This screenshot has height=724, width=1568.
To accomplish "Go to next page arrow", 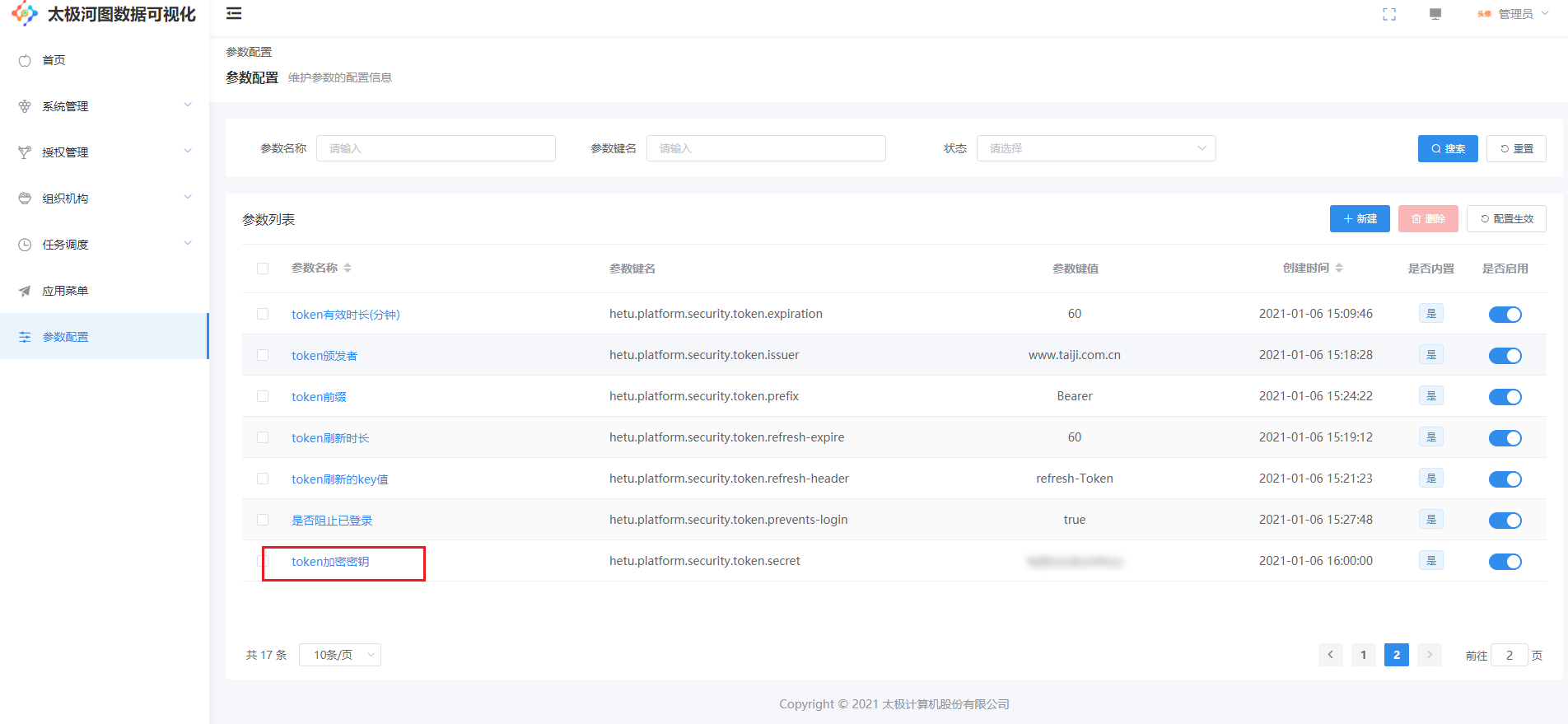I will point(1430,655).
